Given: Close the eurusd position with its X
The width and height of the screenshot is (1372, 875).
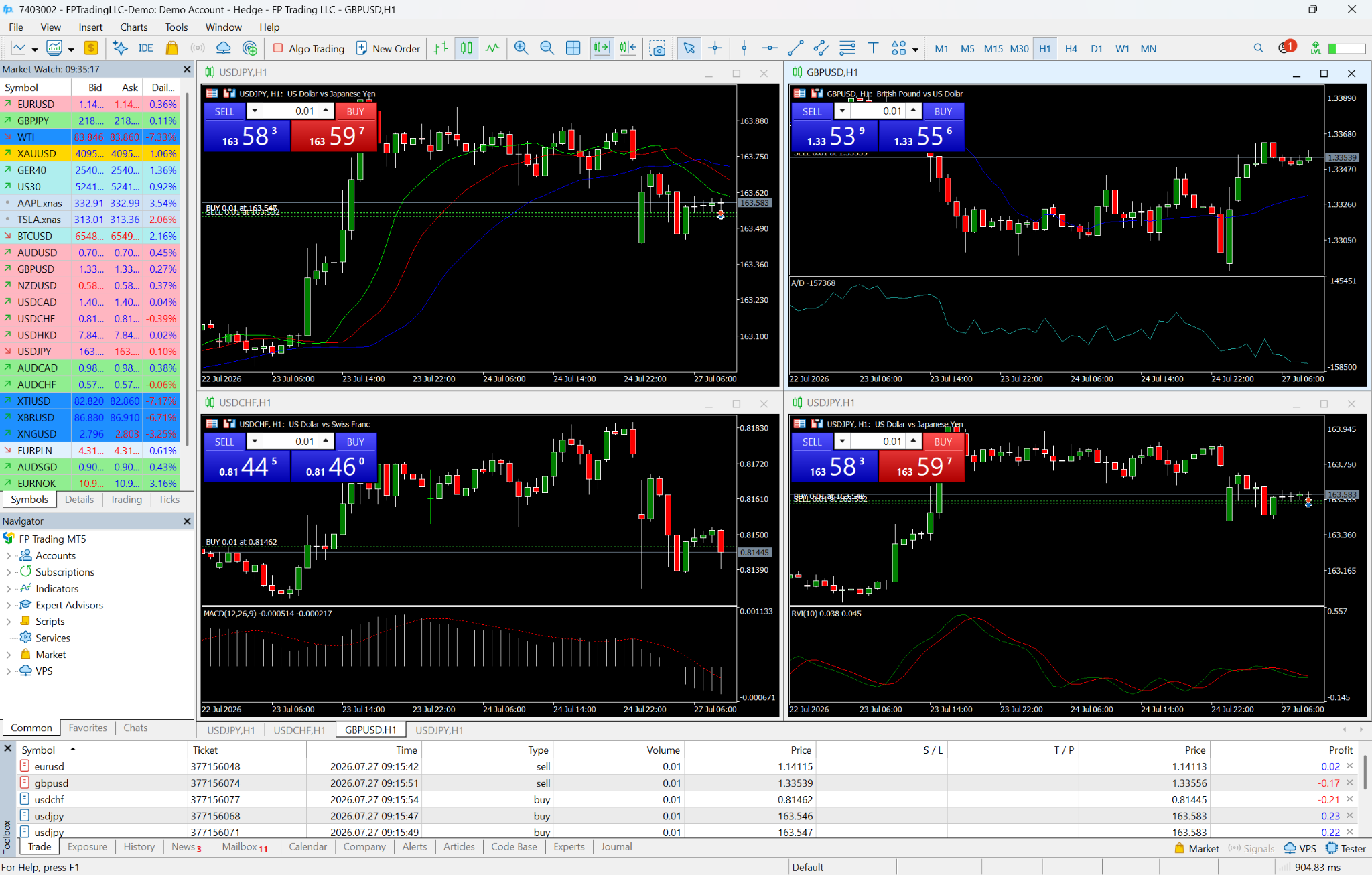Looking at the screenshot, I should point(1350,766).
